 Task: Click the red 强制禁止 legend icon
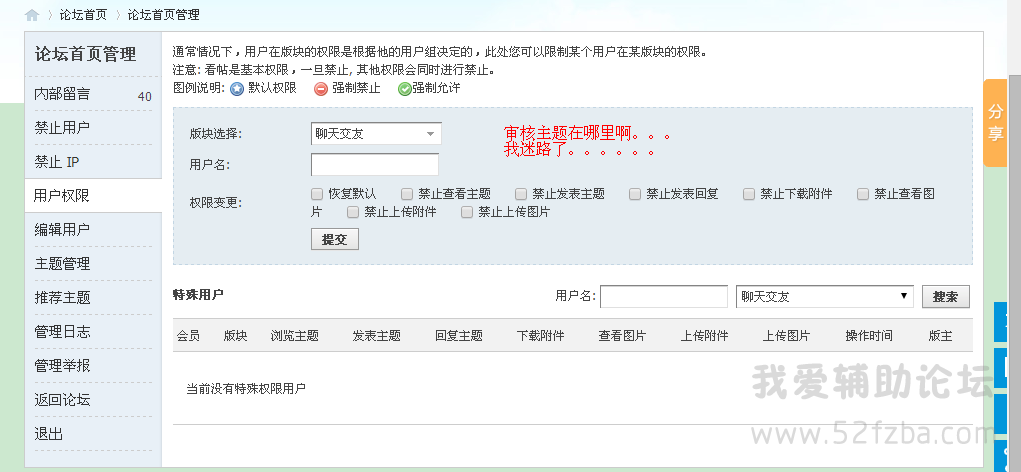[x=320, y=89]
